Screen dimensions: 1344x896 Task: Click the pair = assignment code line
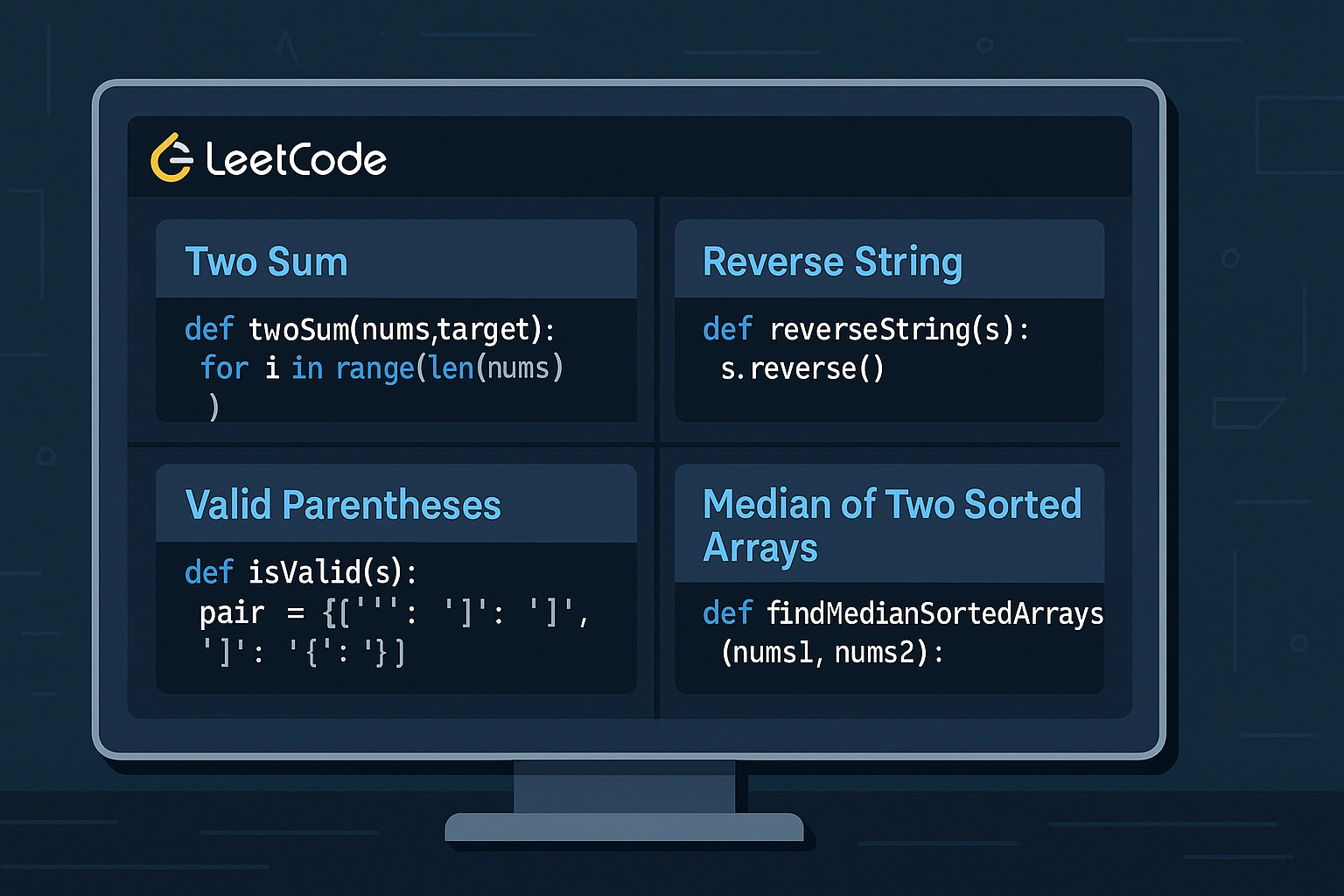click(394, 612)
